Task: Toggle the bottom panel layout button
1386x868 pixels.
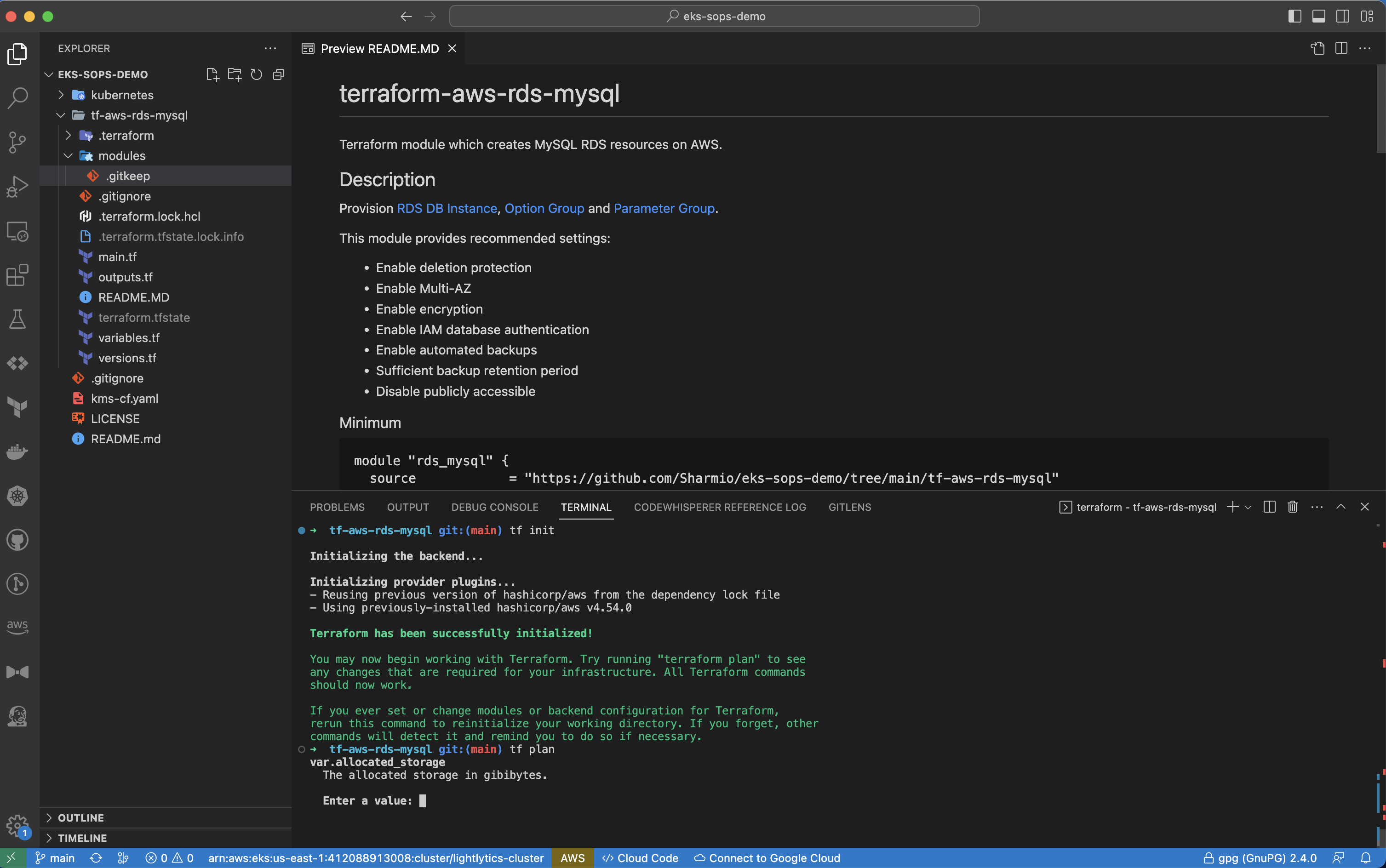Action: [x=1319, y=16]
